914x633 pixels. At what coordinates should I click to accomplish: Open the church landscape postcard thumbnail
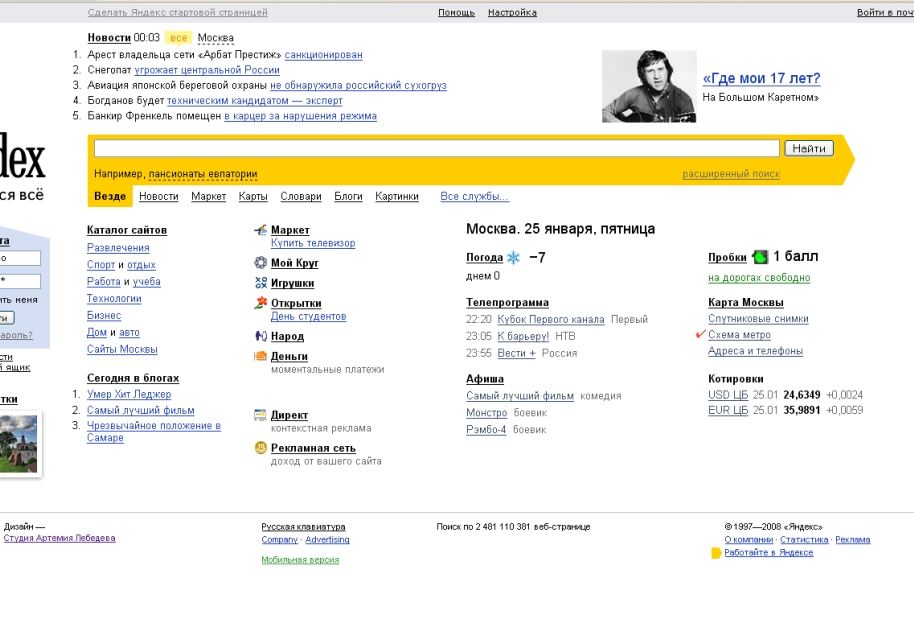(18, 444)
